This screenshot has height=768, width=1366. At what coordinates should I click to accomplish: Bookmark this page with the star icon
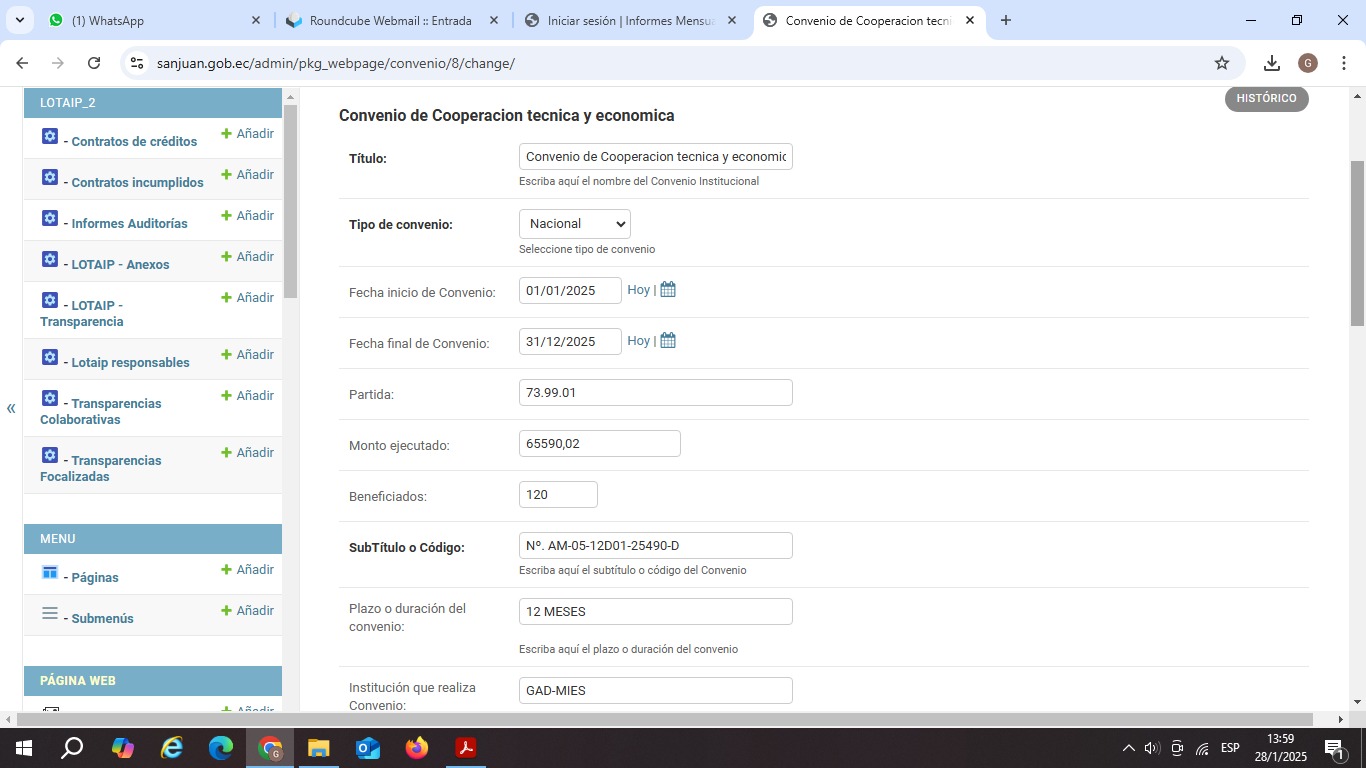pyautogui.click(x=1221, y=63)
